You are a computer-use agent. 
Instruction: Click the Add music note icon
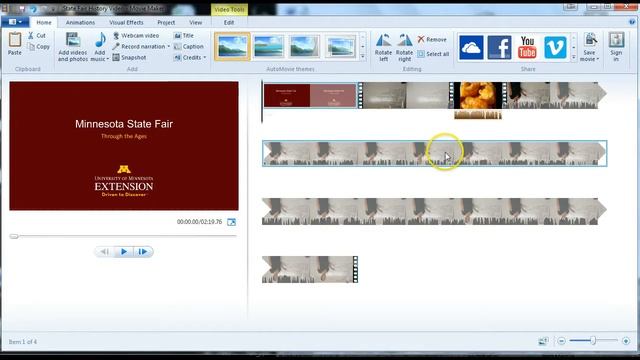click(x=100, y=40)
